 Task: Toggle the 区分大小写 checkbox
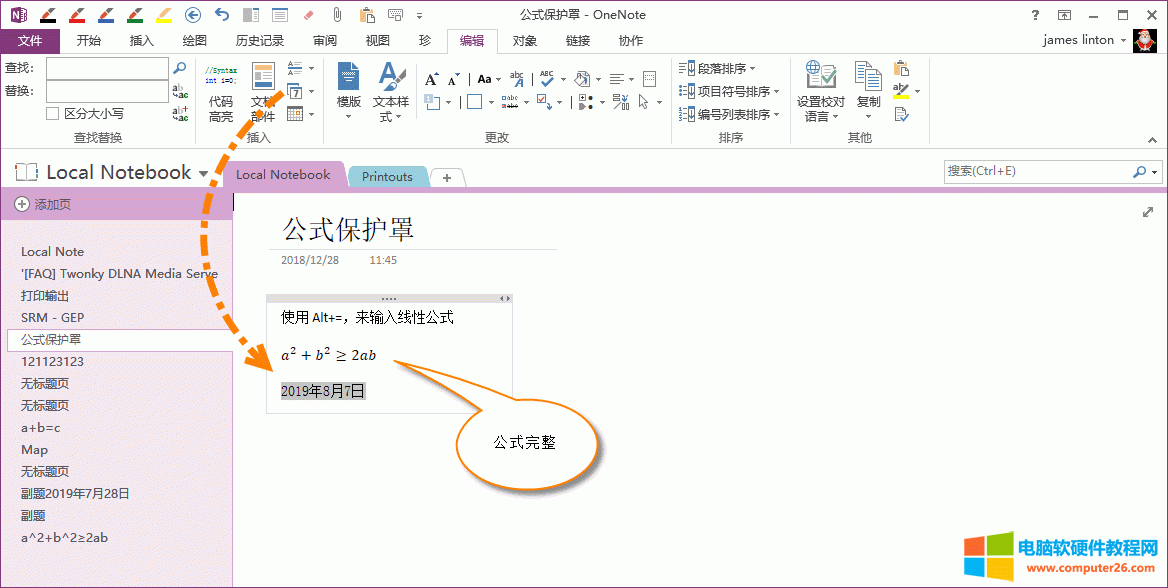click(53, 114)
